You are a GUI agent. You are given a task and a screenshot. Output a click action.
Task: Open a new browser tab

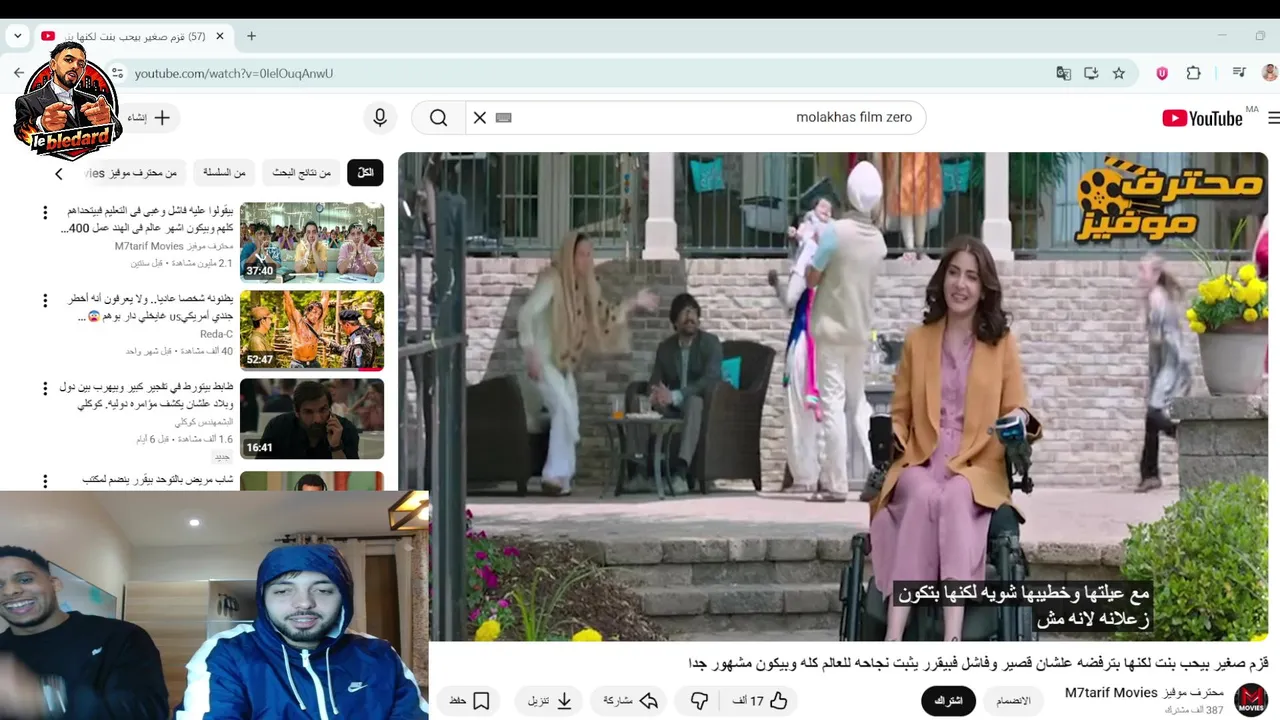coord(251,36)
